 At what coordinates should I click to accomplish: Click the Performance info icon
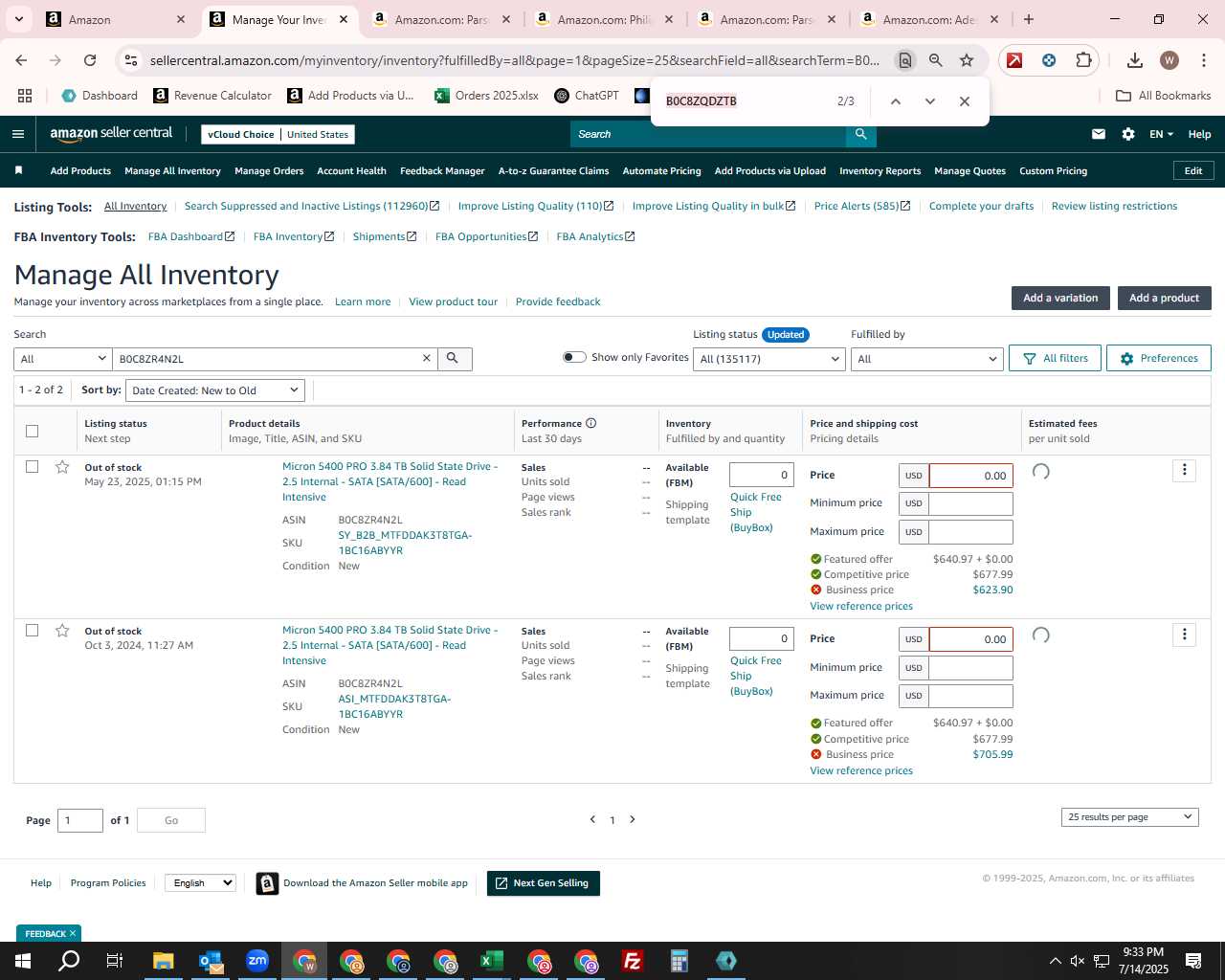tap(591, 423)
